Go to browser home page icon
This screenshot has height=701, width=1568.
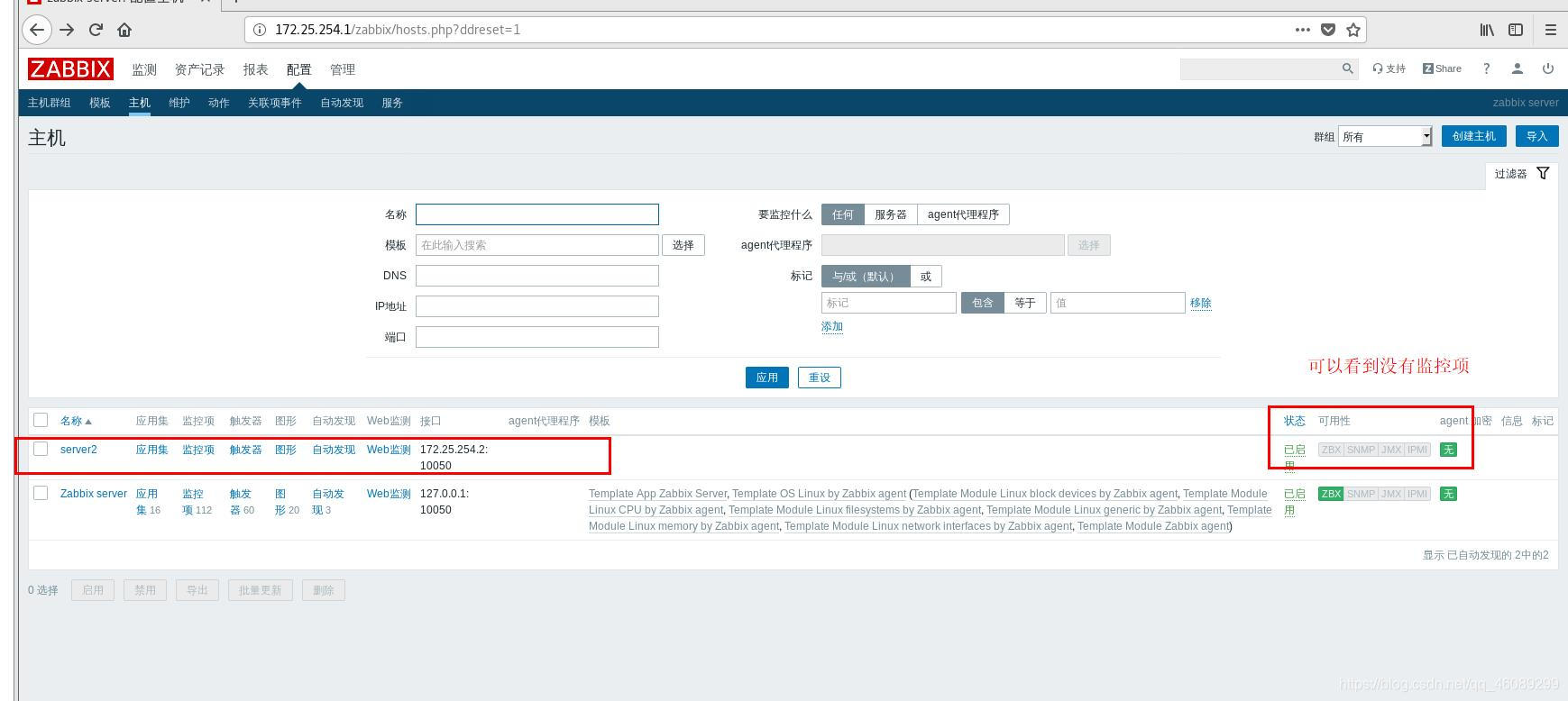(124, 30)
